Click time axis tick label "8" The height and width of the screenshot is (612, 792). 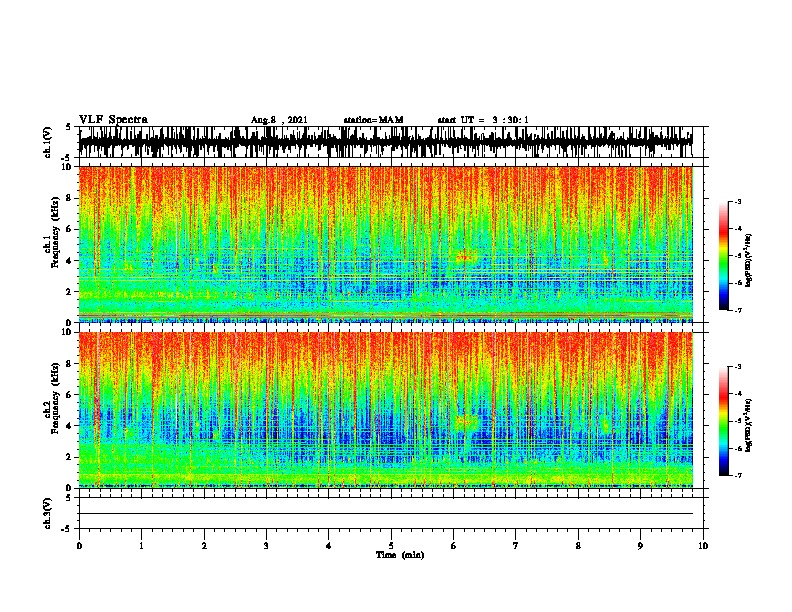(578, 546)
